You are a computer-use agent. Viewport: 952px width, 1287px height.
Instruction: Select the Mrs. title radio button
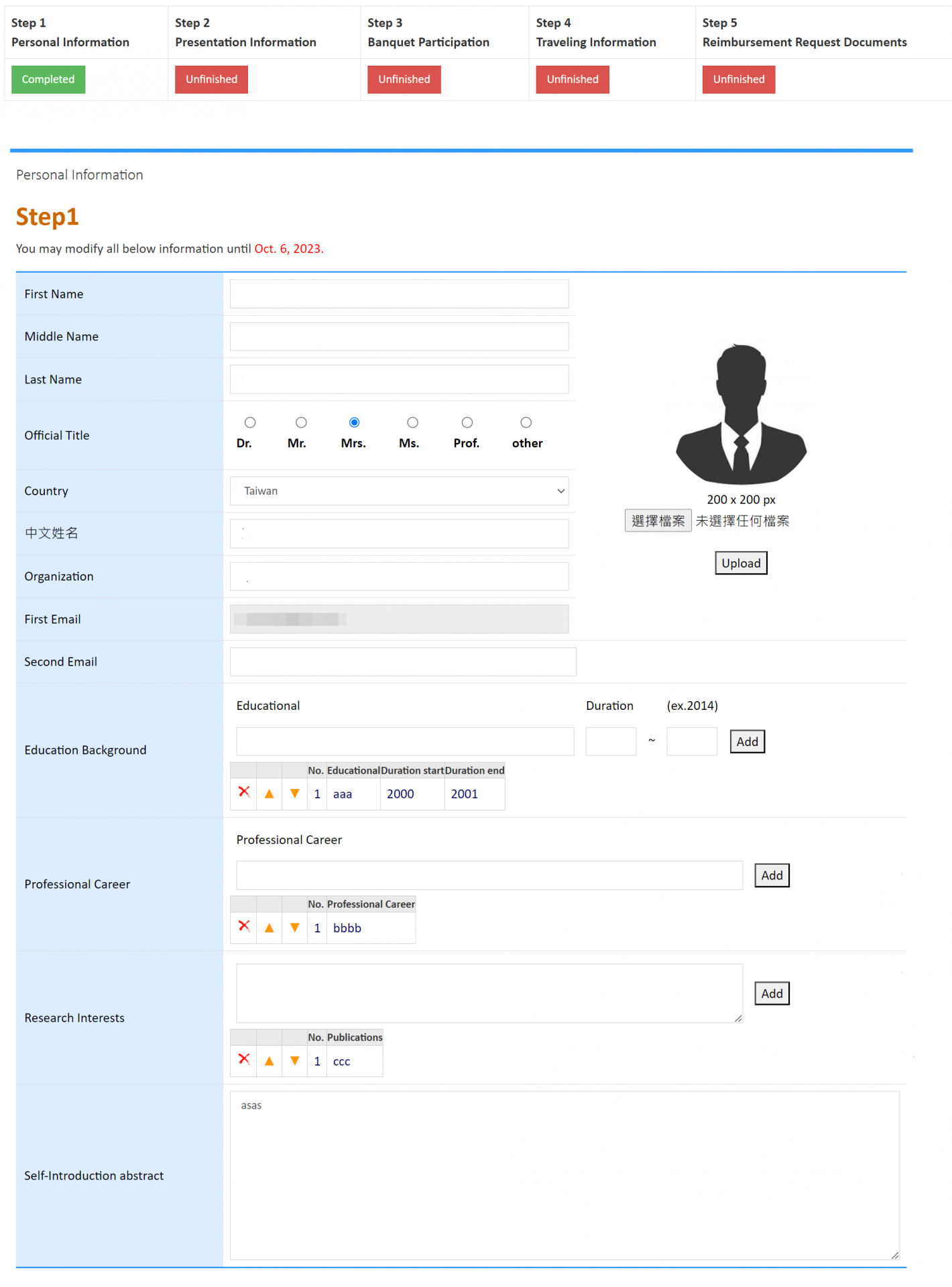click(354, 422)
